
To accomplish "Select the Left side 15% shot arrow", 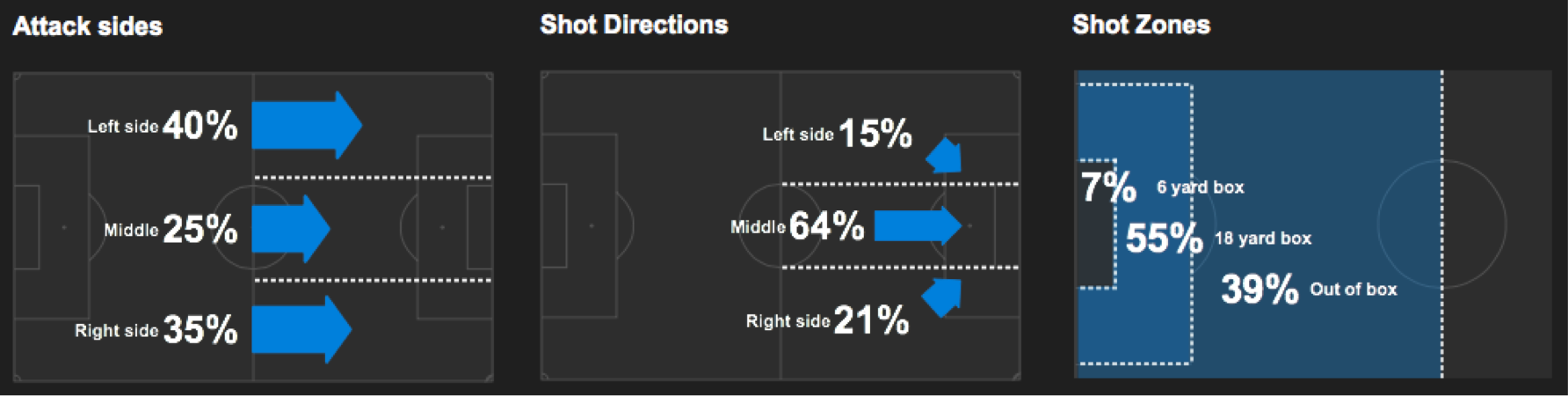I will click(946, 156).
